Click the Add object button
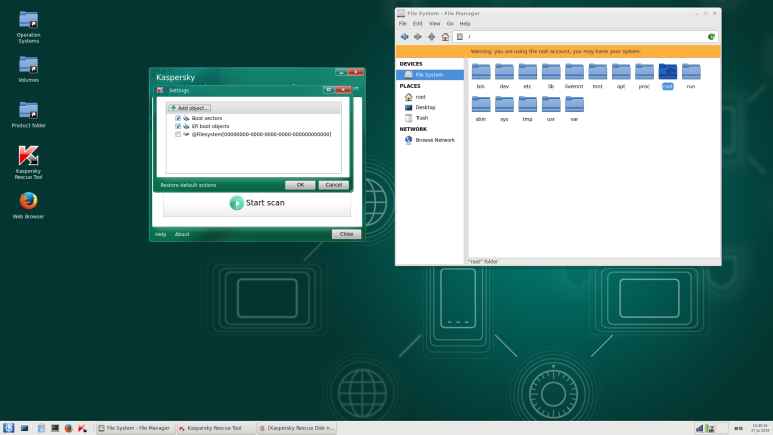 coord(189,107)
